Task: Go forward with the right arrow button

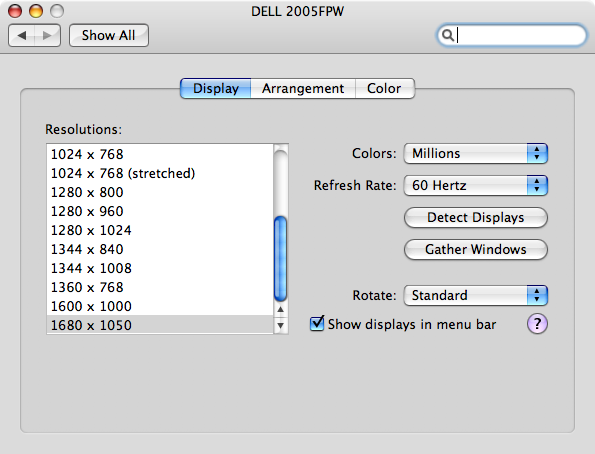Action: point(47,36)
